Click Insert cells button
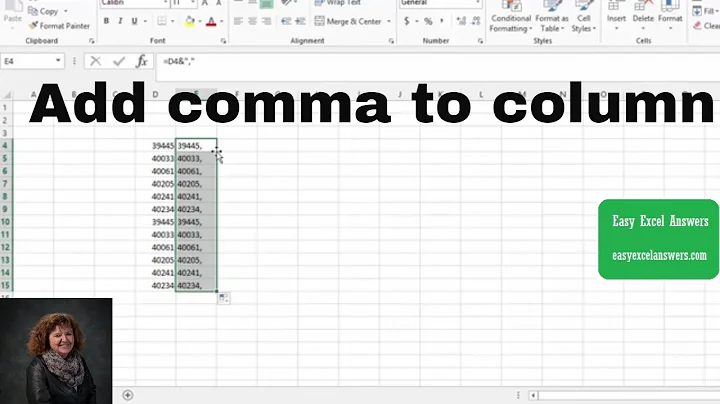Screen dimensions: 720x404 (x=616, y=17)
